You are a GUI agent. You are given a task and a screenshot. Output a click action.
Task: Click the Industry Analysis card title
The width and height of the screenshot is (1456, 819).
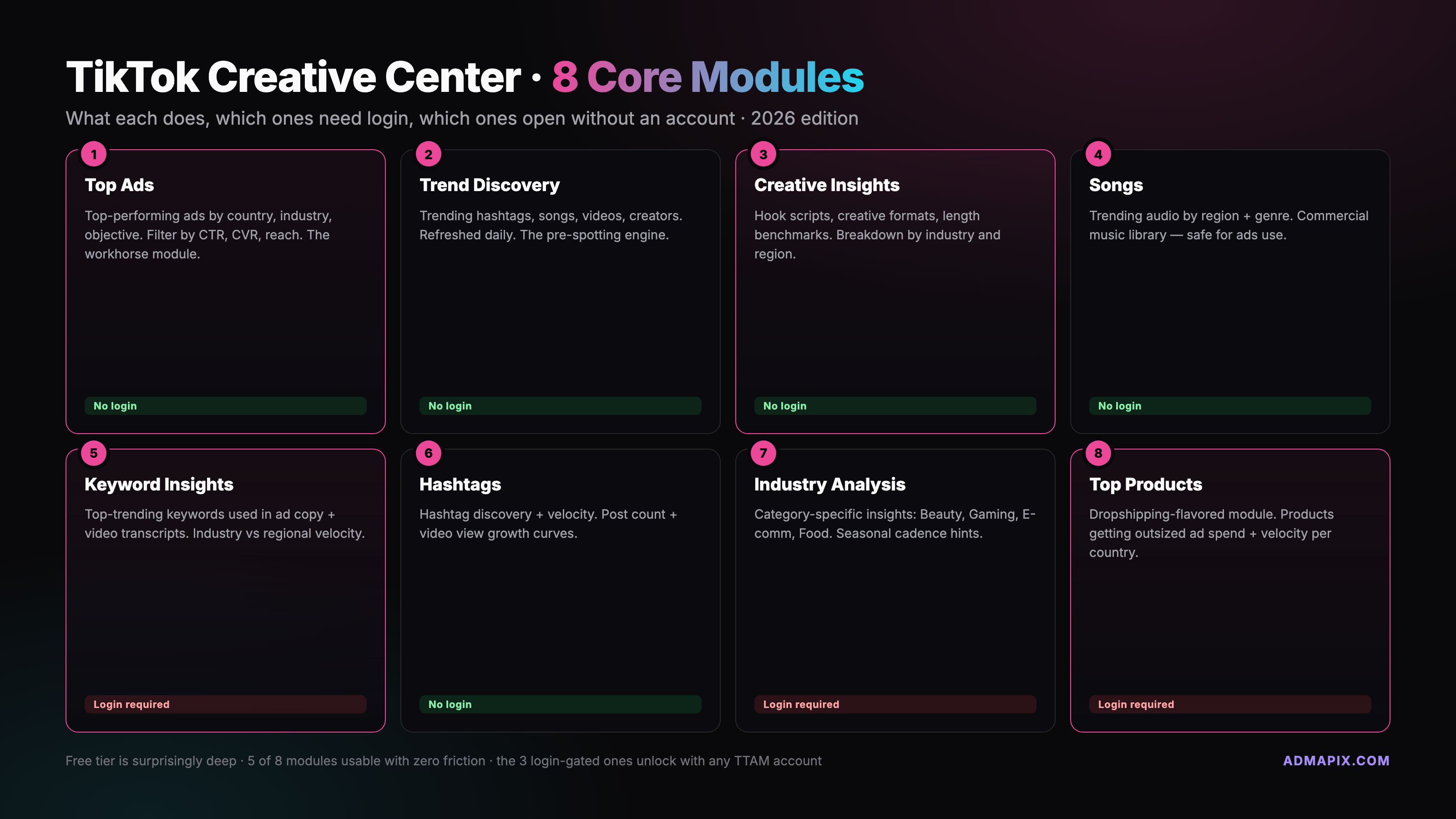(x=829, y=485)
